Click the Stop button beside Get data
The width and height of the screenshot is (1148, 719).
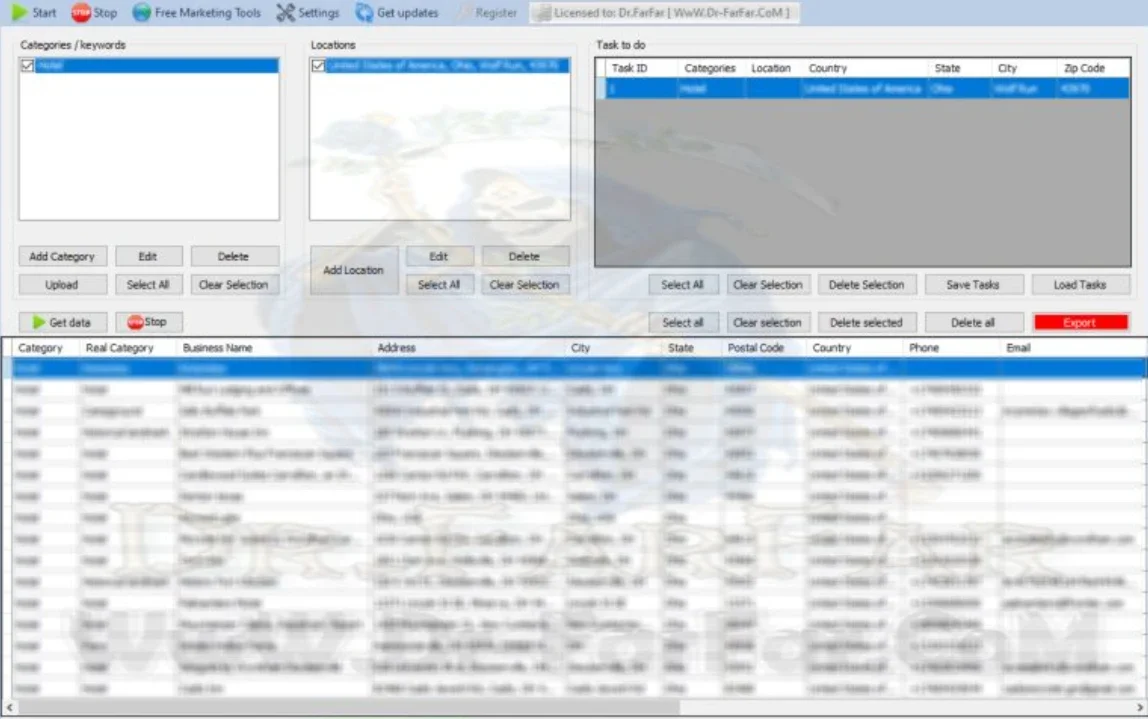pos(148,322)
